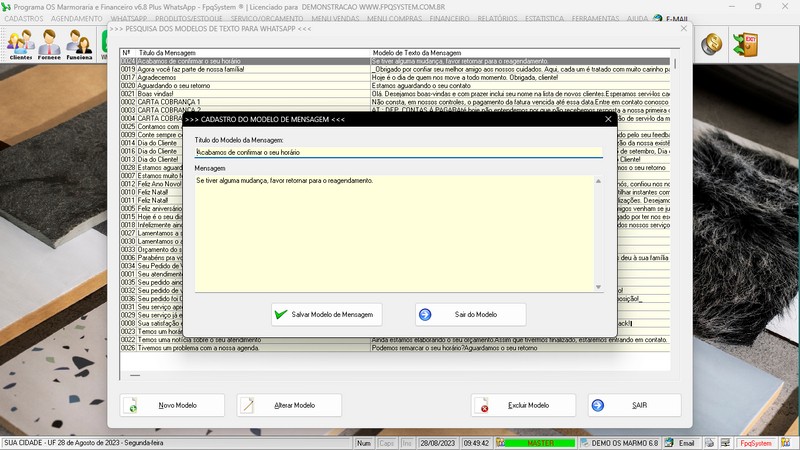Open the CADASTROS menu
Screen dimensions: 800x450
point(24,19)
